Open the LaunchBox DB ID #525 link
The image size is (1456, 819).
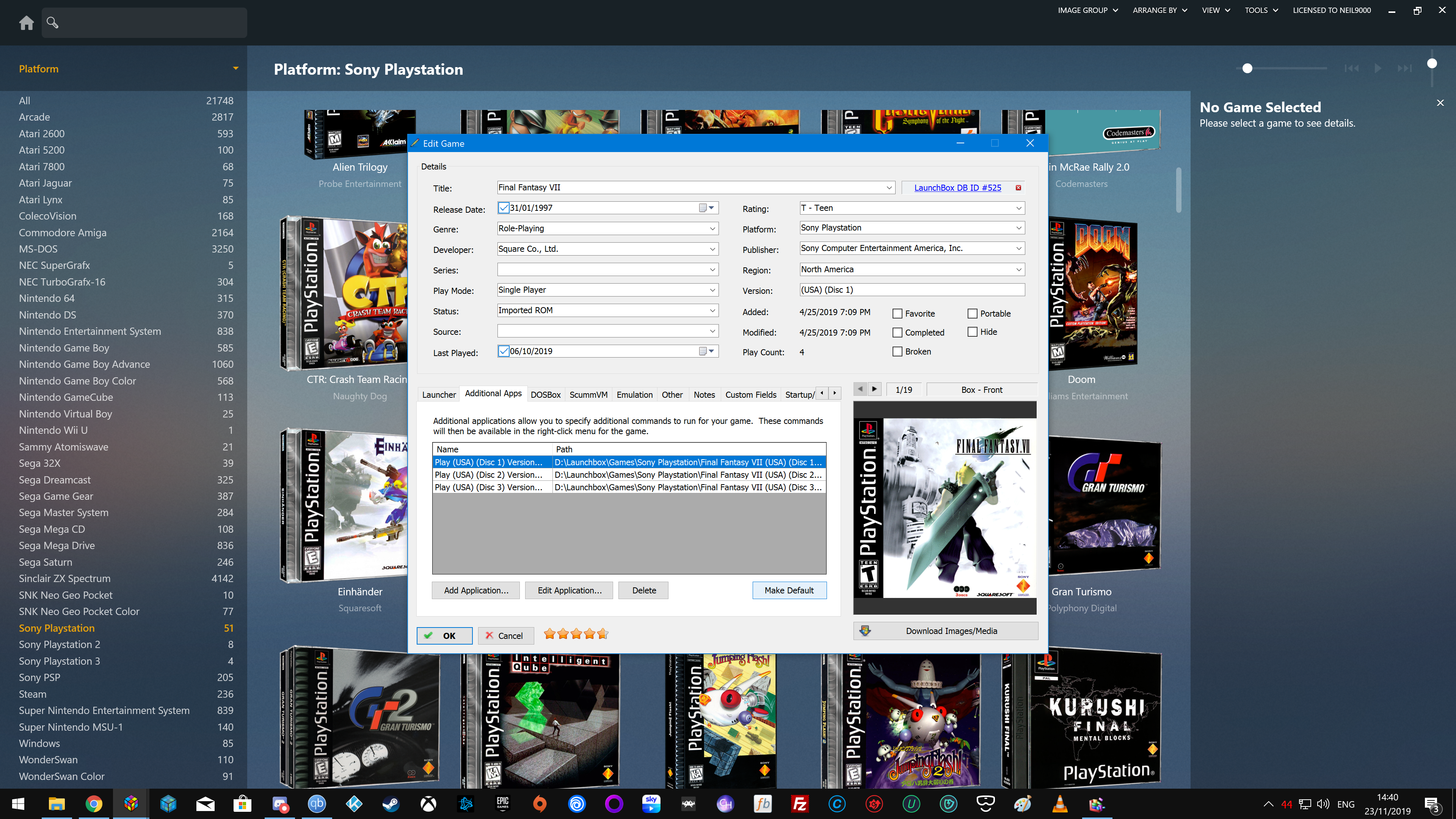[x=957, y=188]
